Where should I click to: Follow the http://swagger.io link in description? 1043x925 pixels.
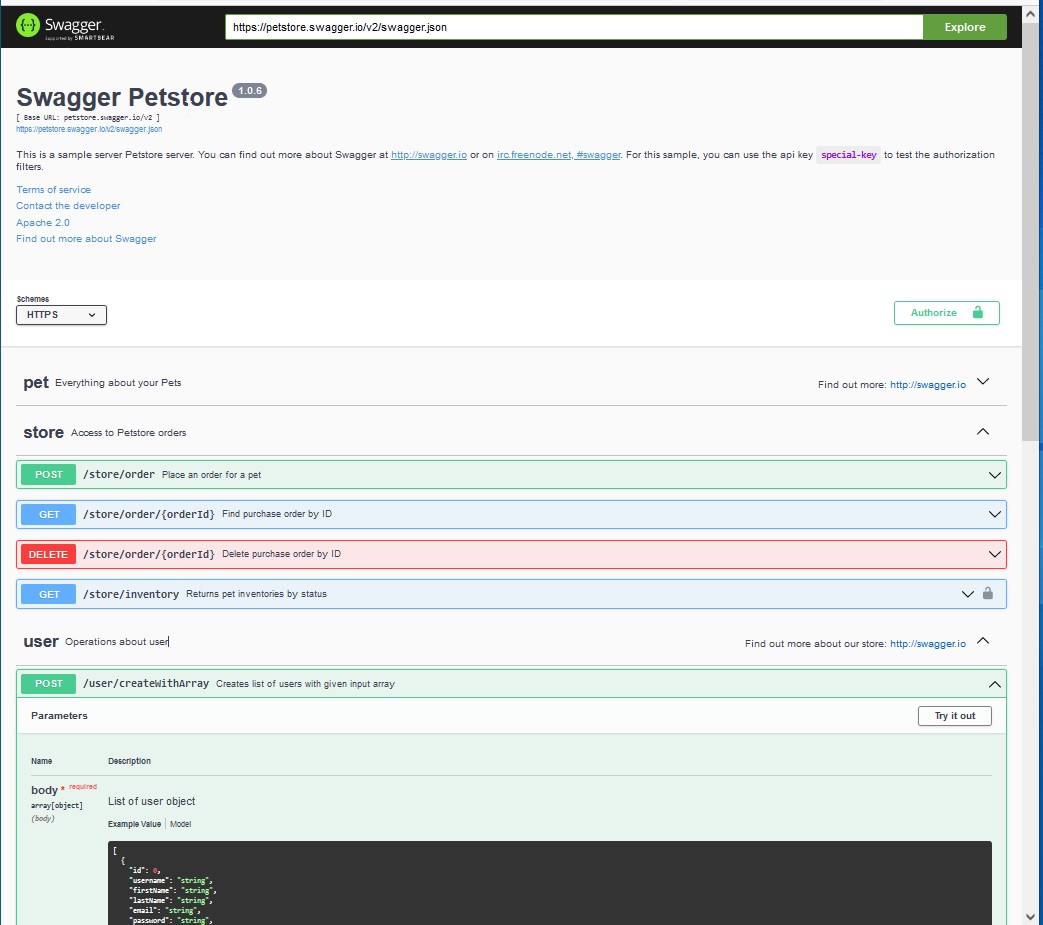429,155
